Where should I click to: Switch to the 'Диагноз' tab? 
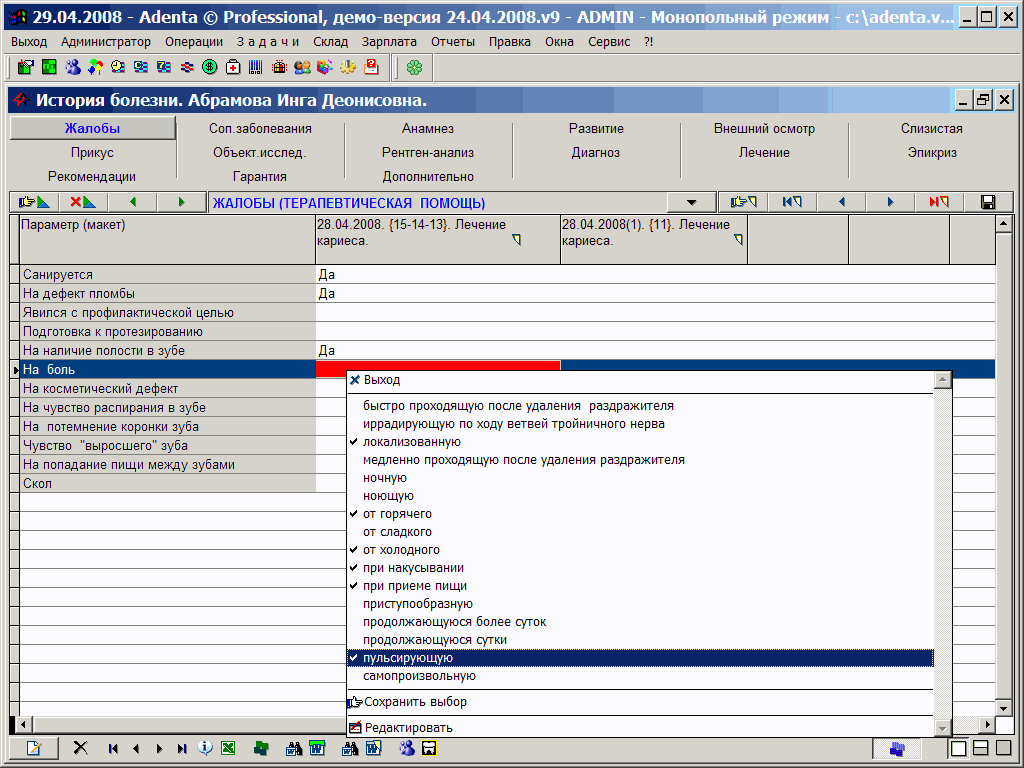click(596, 153)
